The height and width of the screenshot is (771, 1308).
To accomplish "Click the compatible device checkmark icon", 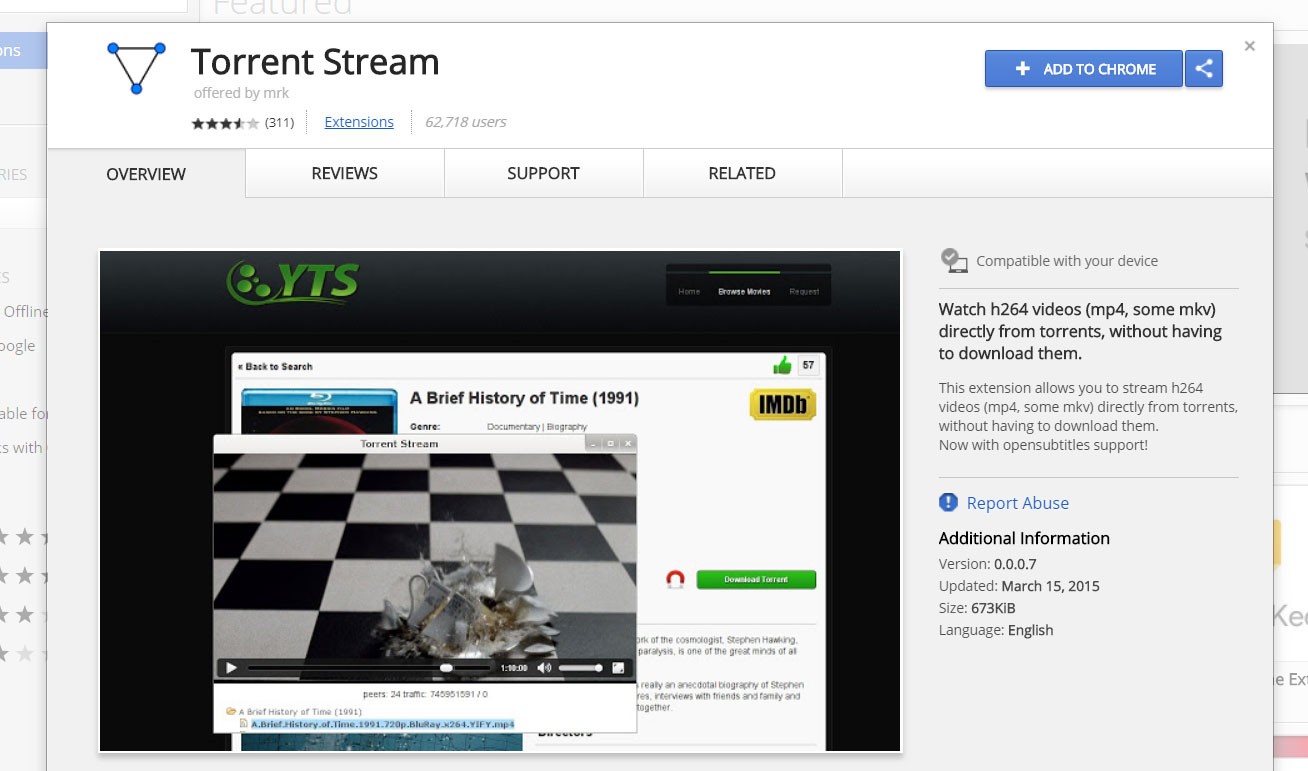I will 954,261.
